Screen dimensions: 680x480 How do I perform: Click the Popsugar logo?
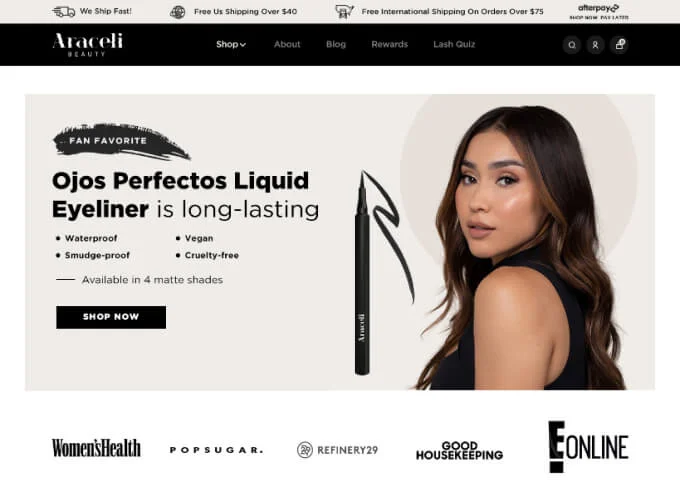click(216, 450)
